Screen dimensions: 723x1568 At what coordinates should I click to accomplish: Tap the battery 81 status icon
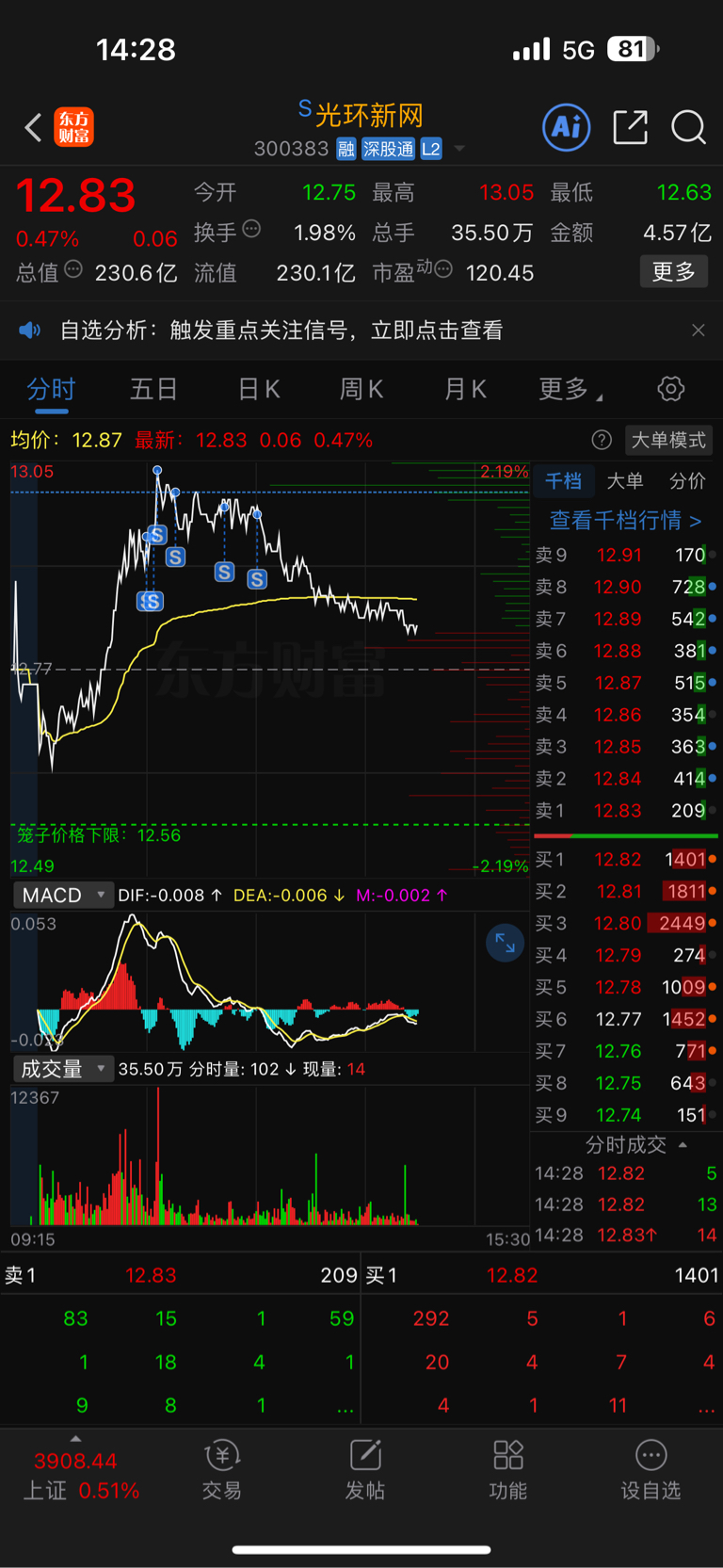pos(633,49)
